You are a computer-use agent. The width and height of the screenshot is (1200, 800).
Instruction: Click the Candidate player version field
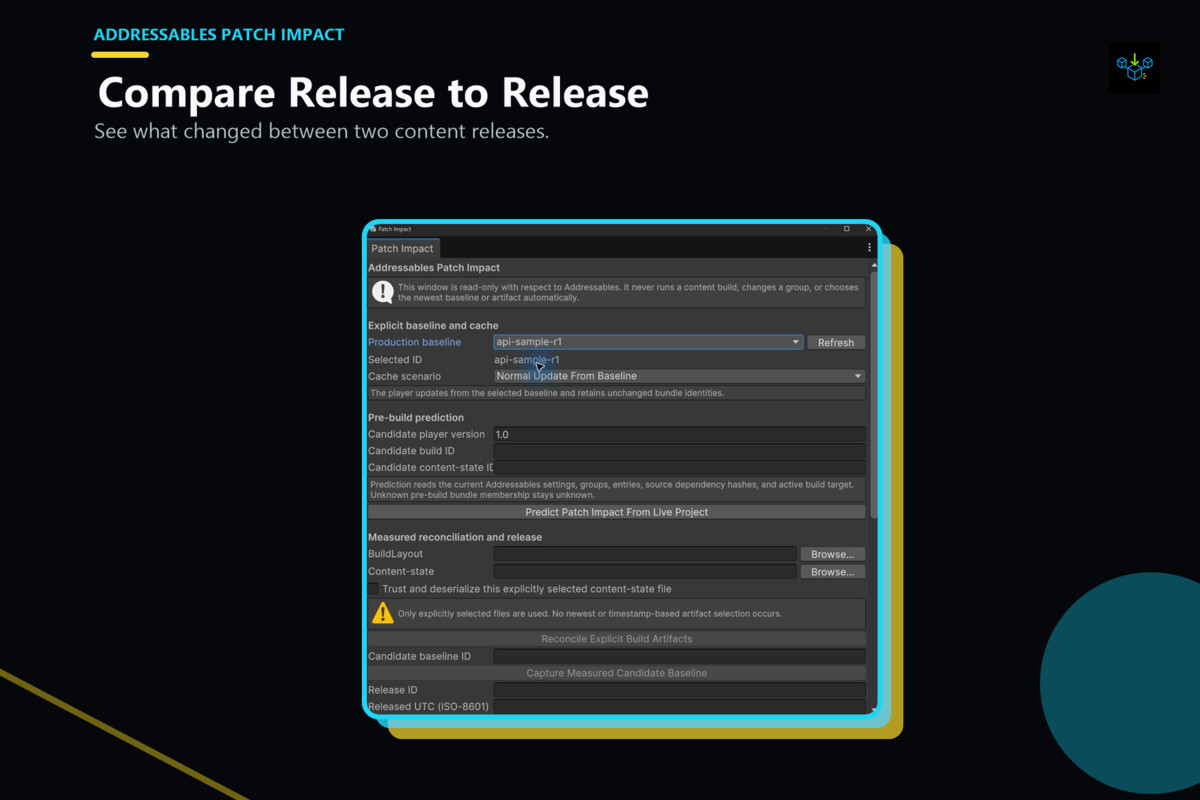click(679, 434)
